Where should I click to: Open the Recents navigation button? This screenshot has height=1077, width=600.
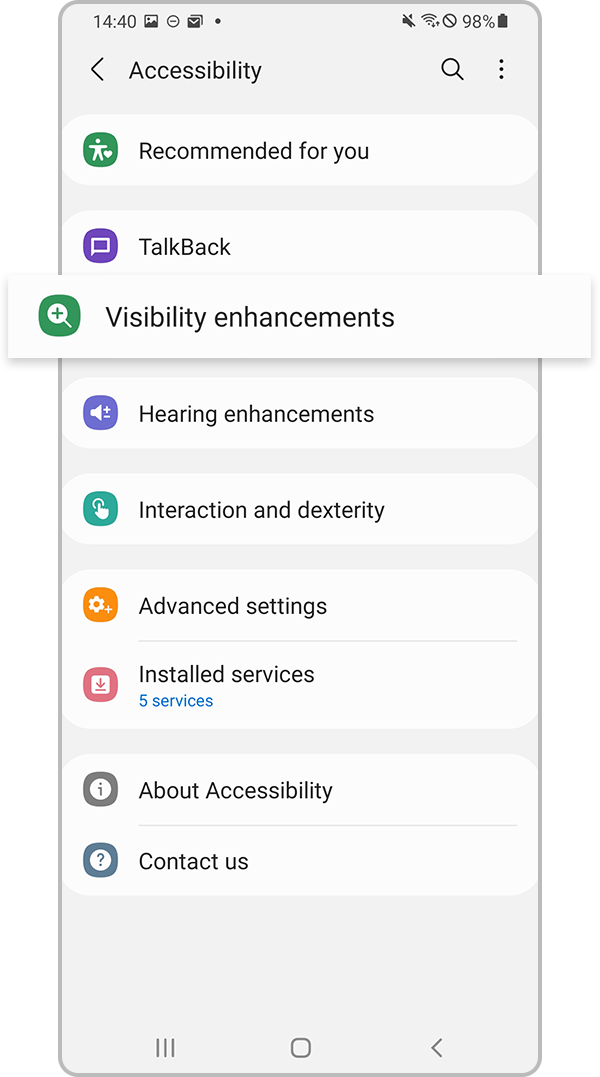coord(165,1047)
